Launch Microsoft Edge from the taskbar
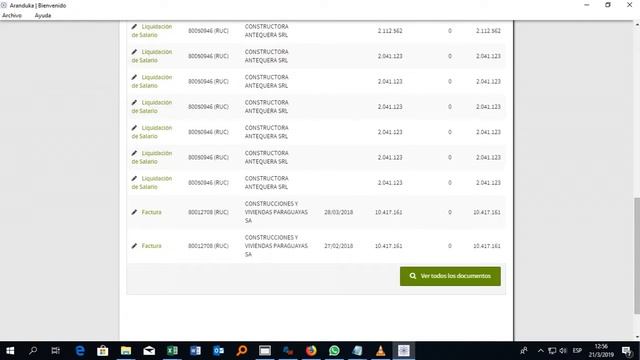Screen dimensions: 640x360 [x=80, y=351]
